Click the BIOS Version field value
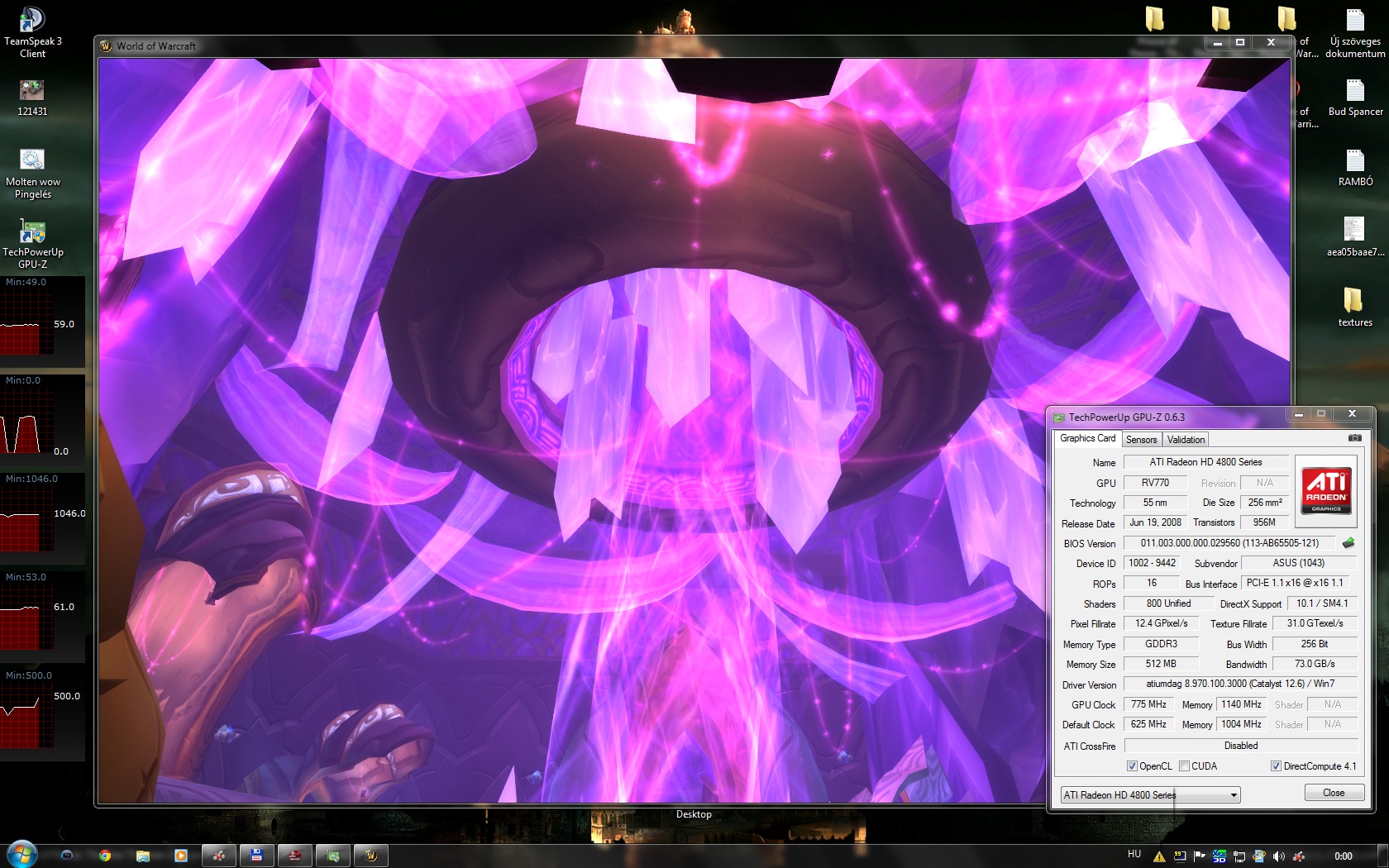This screenshot has height=868, width=1389. tap(1229, 543)
